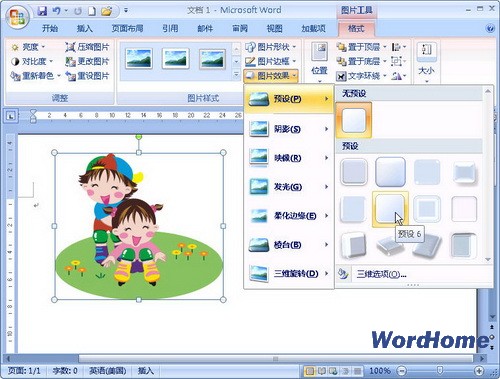
Task: Apply the first picture style thumbnail
Action: (139, 59)
